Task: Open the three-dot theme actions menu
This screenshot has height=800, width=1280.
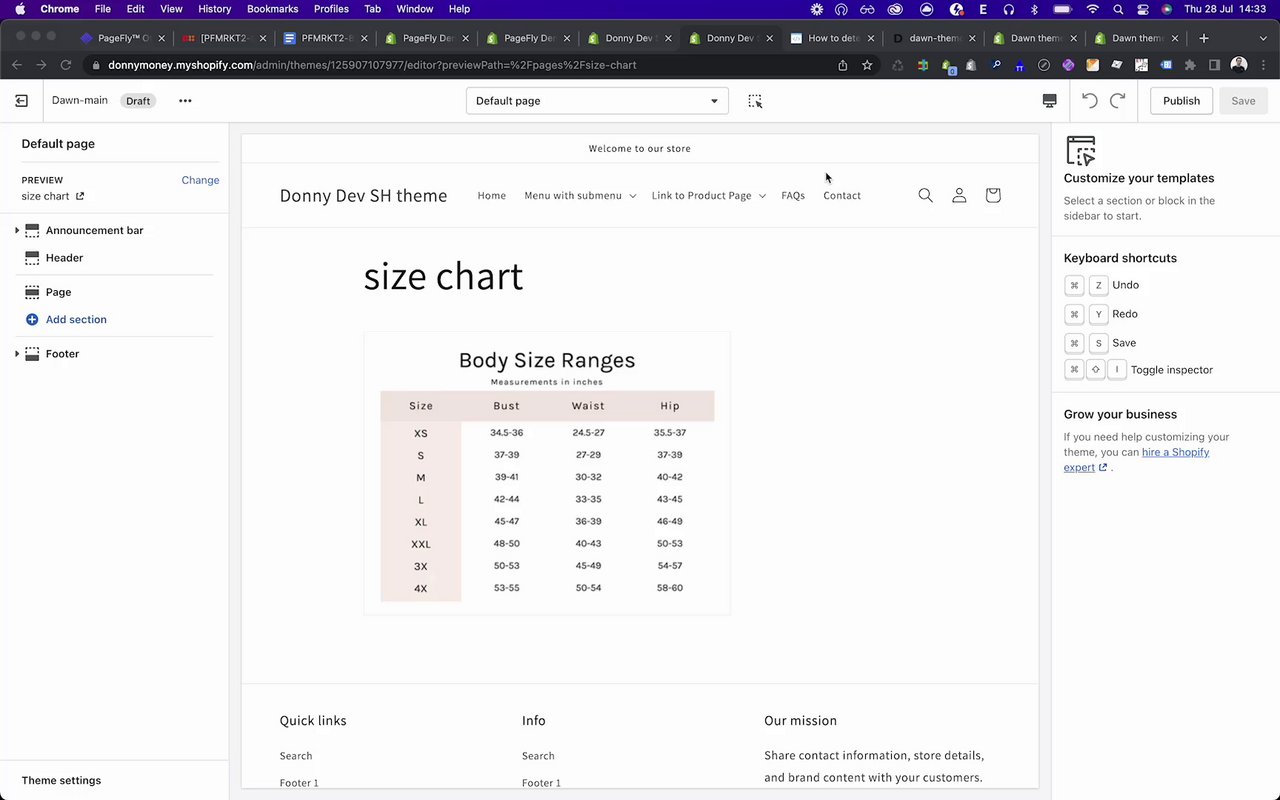Action: coord(185,101)
